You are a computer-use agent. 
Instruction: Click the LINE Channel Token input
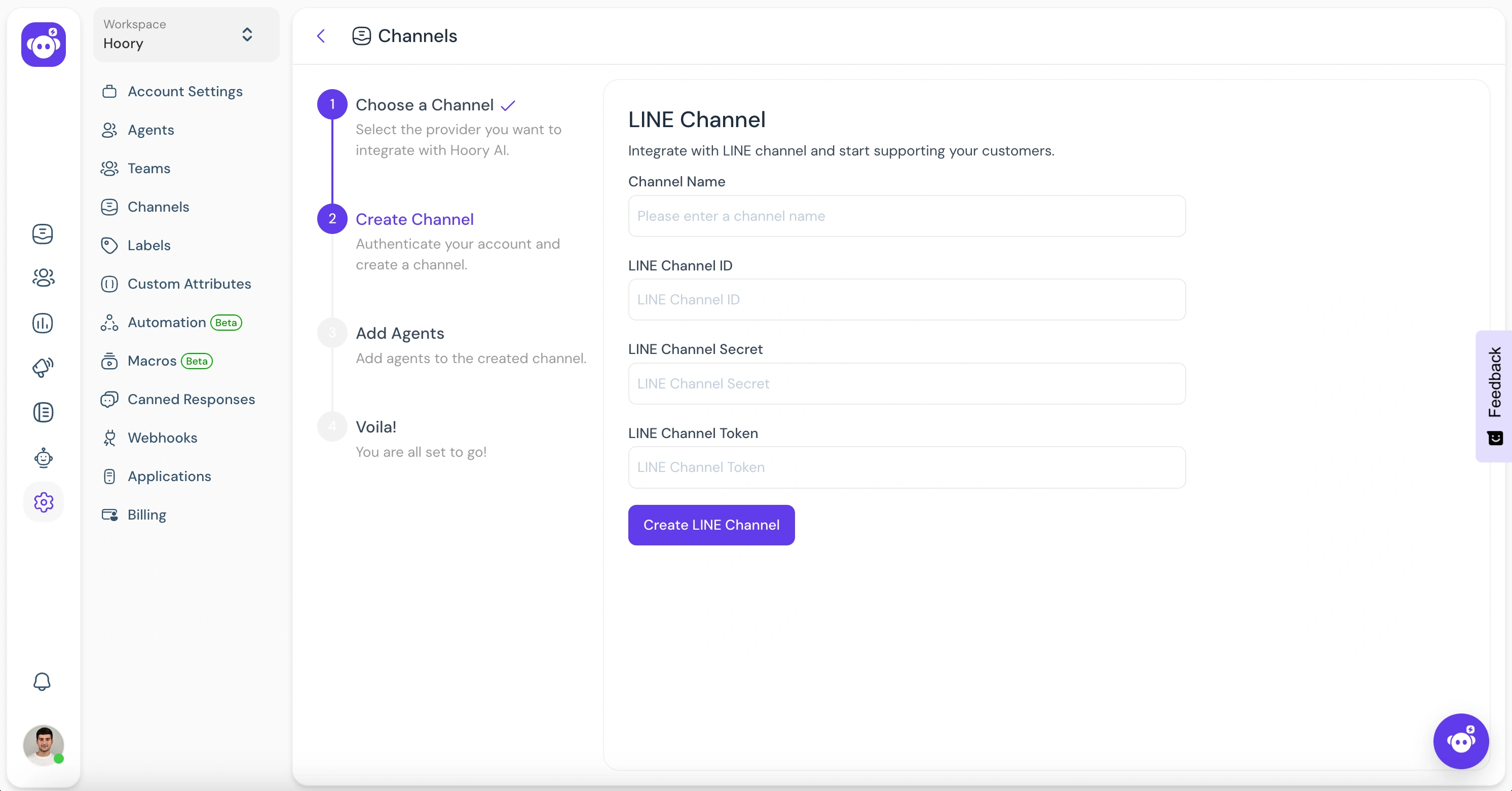coord(906,467)
